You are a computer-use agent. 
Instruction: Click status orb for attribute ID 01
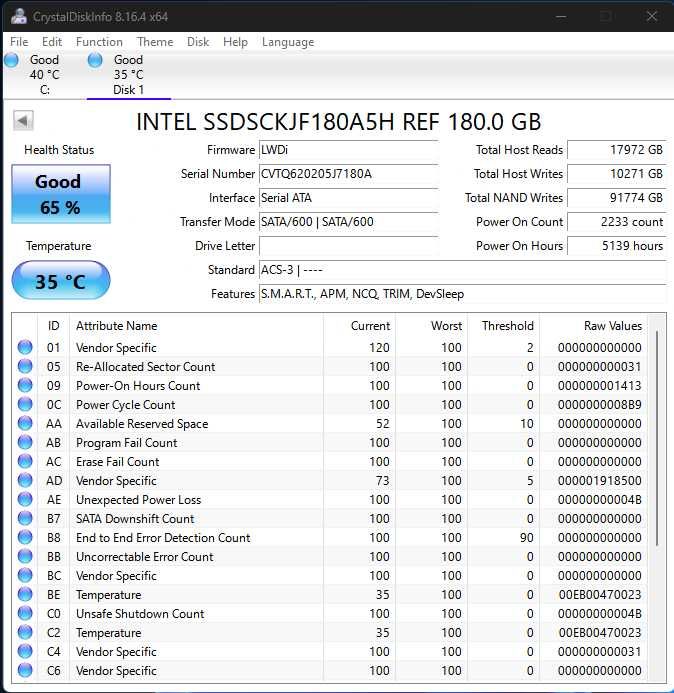click(25, 347)
